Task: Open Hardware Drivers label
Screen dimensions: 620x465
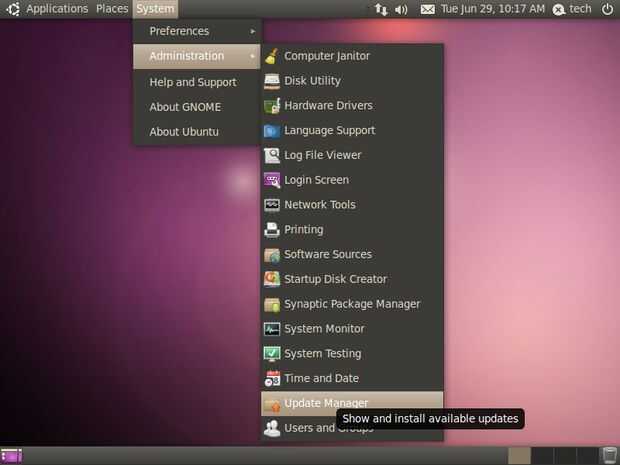Action: (328, 106)
